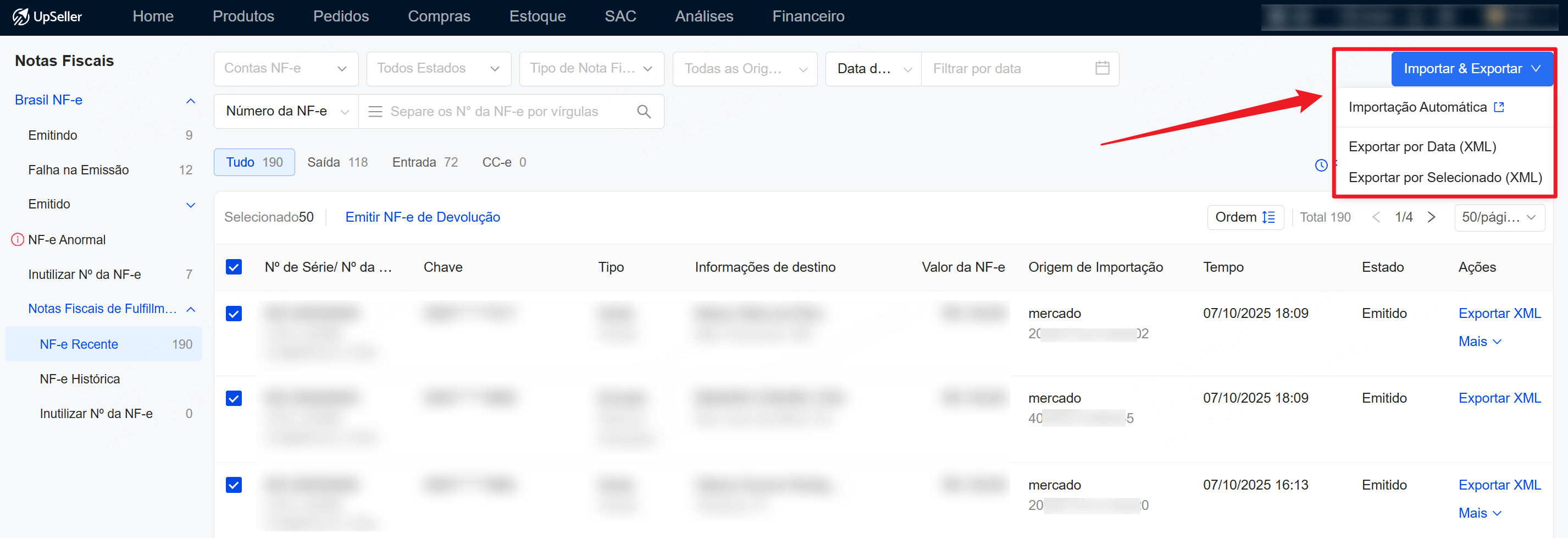The image size is (1568, 538).
Task: Click the NF-e number search input field
Action: tap(505, 112)
